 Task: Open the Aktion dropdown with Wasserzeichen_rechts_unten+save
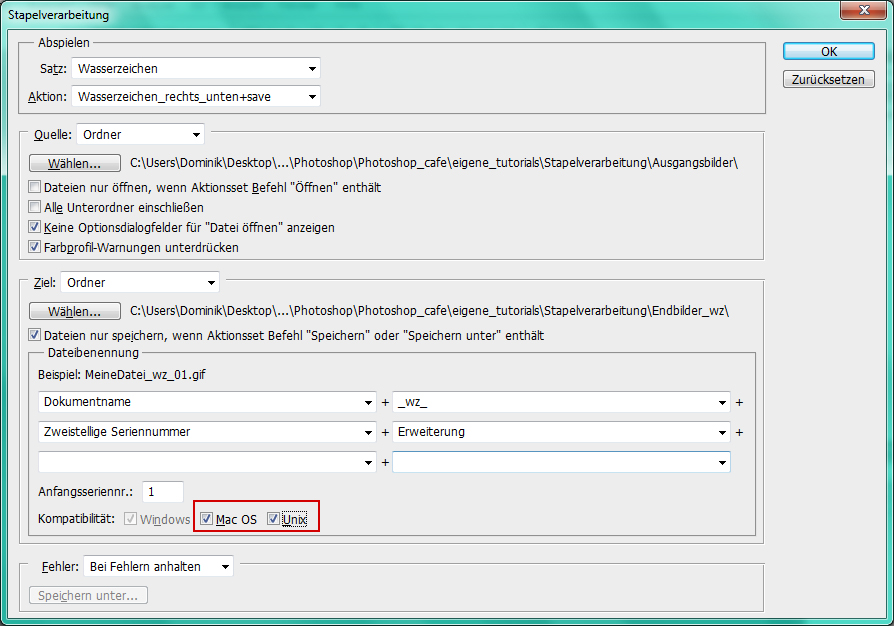[x=196, y=96]
